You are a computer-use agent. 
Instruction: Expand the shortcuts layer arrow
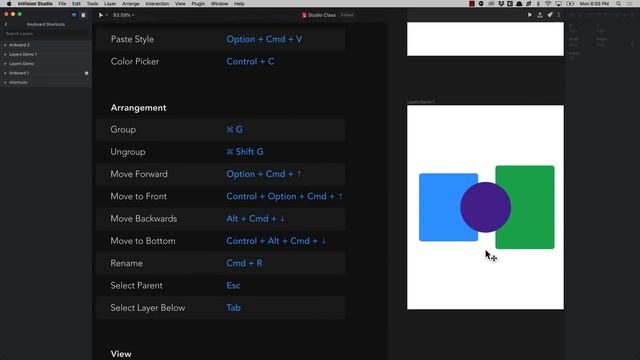(x=5, y=82)
